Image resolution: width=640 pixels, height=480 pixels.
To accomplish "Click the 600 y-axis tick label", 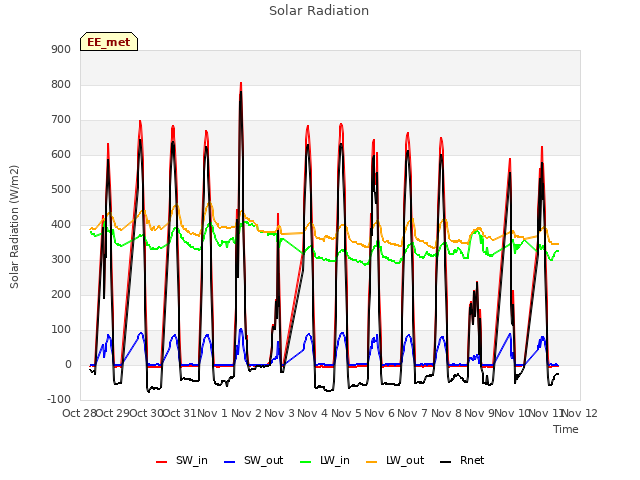I will tap(61, 155).
